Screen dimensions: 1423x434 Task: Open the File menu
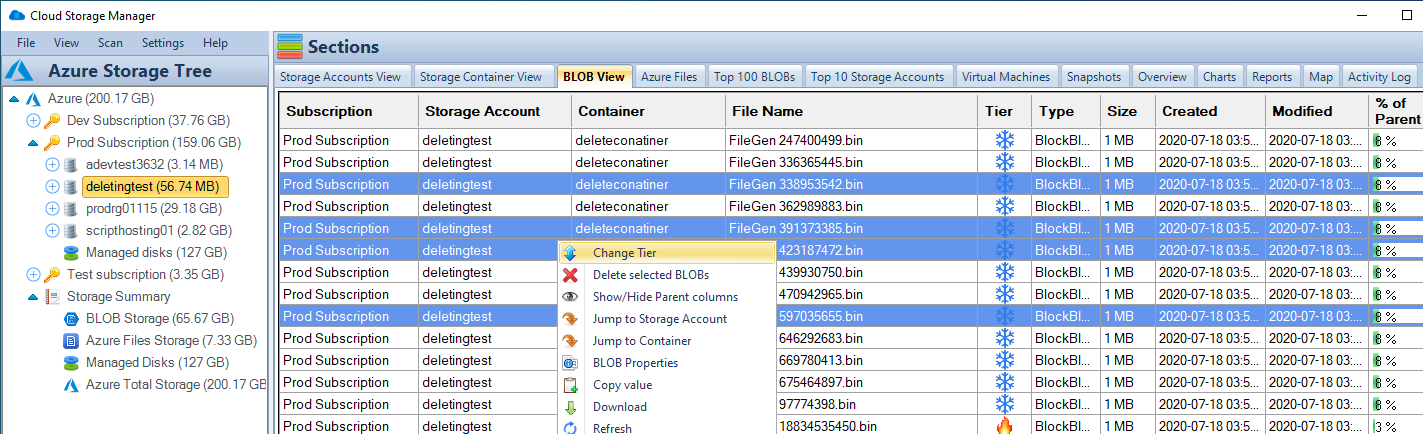(26, 43)
